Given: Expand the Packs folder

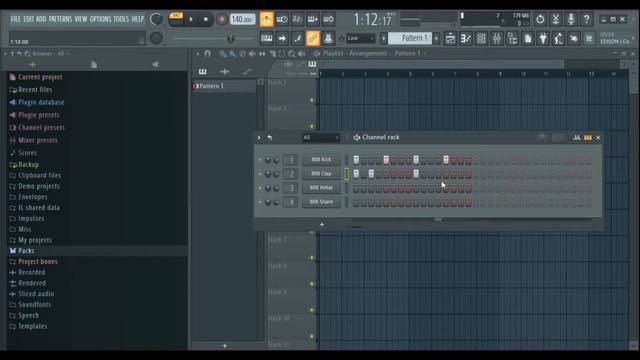Looking at the screenshot, I should (26, 251).
